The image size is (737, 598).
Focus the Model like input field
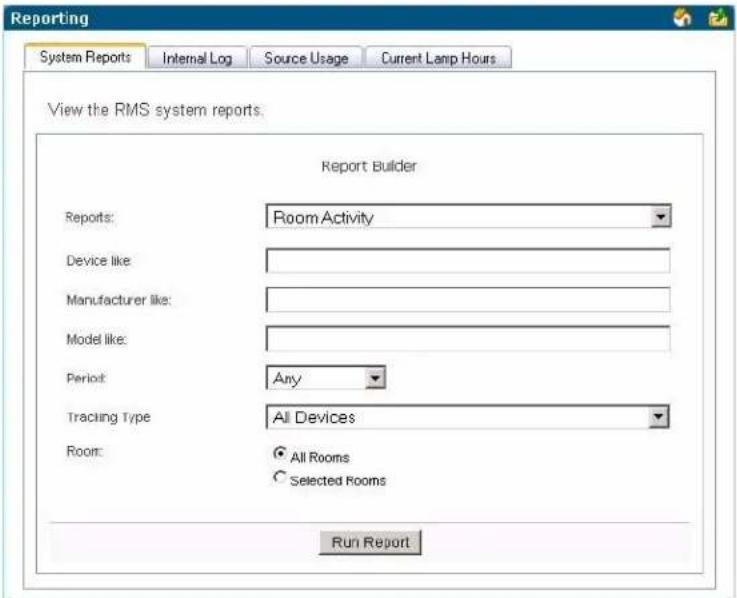(x=468, y=339)
